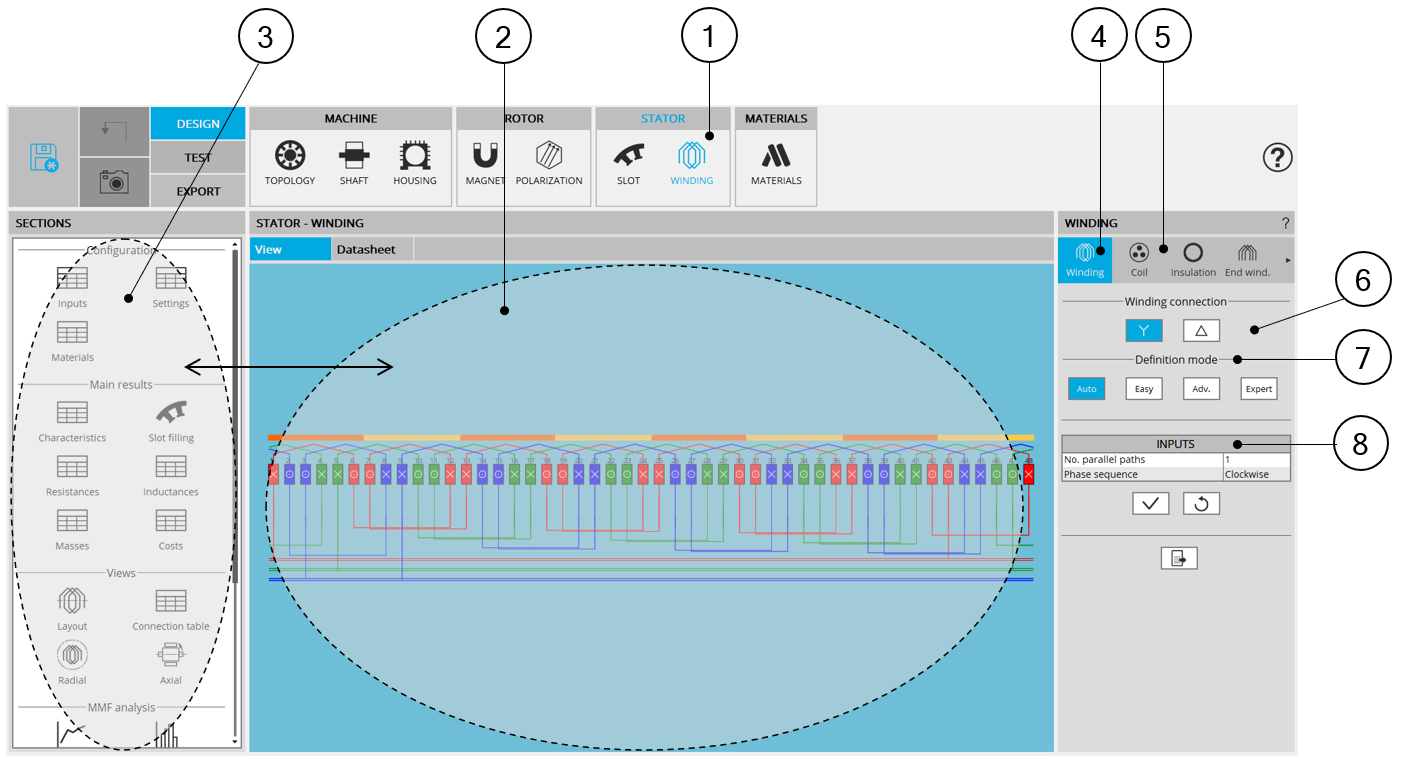
Task: Switch definition mode to Expert
Action: (1258, 388)
